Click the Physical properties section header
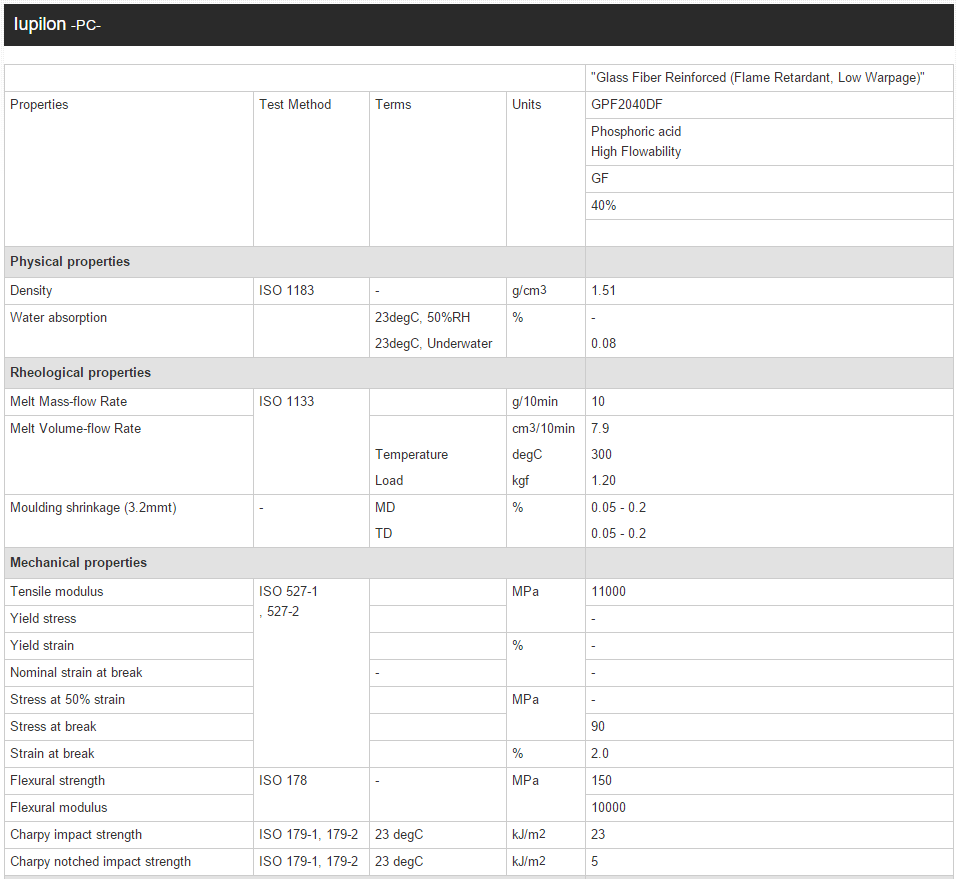Image resolution: width=957 pixels, height=879 pixels. click(x=70, y=261)
